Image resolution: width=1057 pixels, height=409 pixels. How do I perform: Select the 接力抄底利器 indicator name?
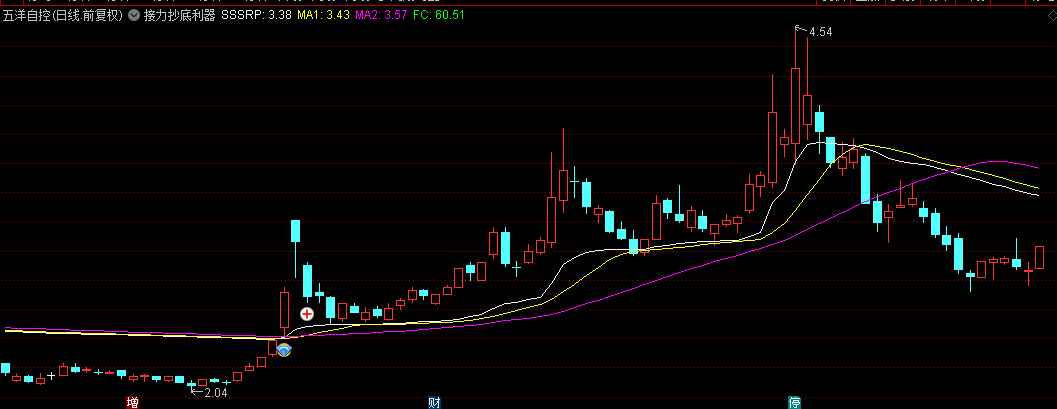pos(179,14)
